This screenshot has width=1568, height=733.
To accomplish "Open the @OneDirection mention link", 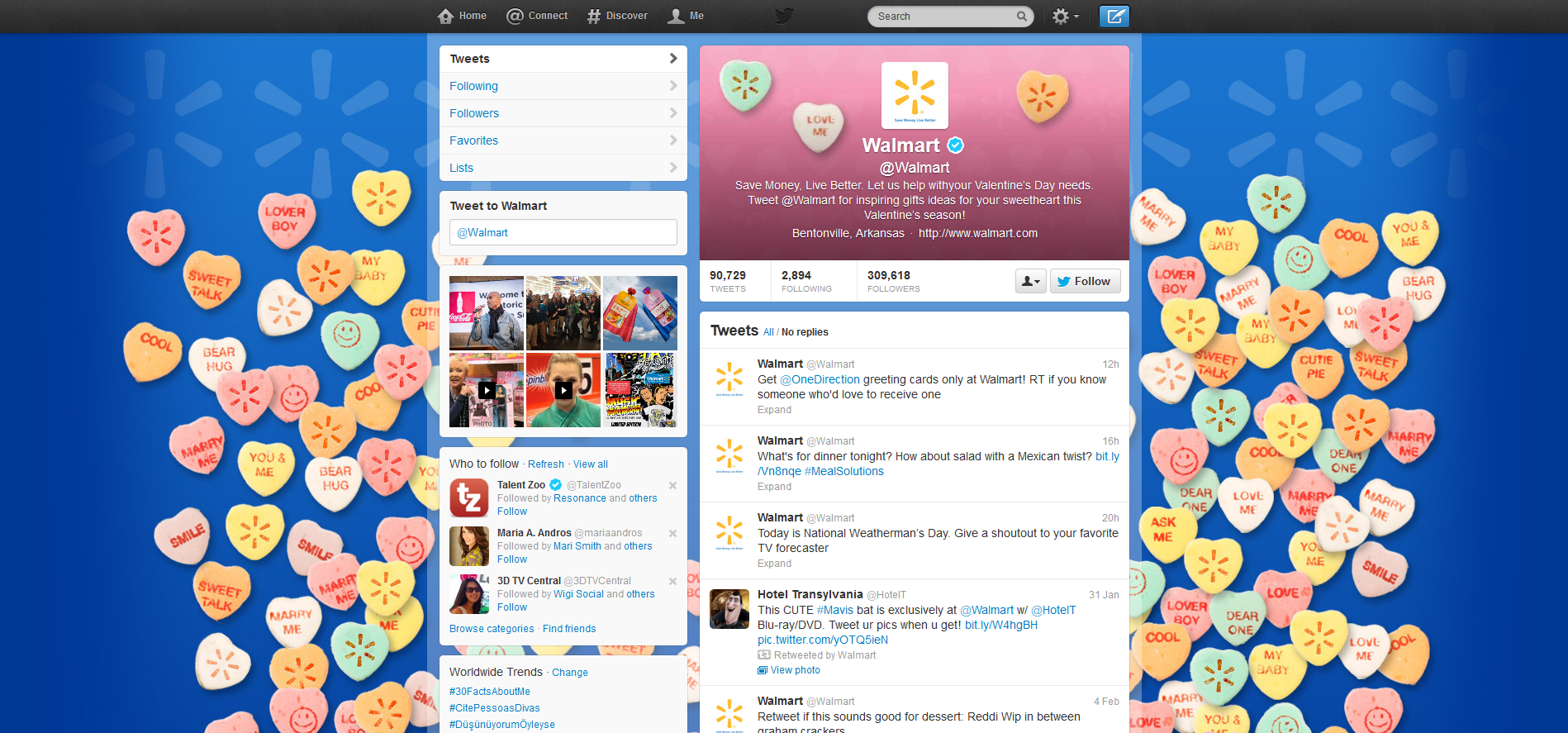I will [x=820, y=379].
